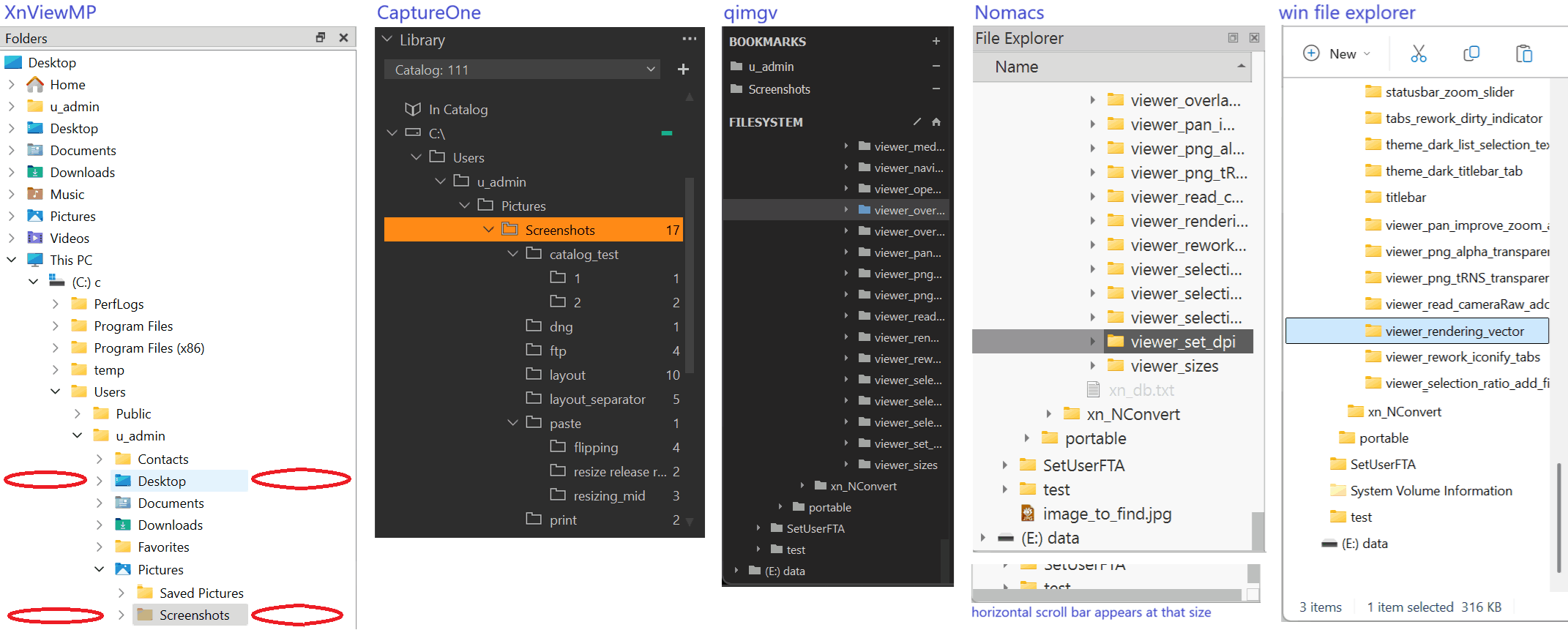Click the CaptureOne library vertical scrollbar
This screenshot has width=1568, height=630.
[x=689, y=274]
